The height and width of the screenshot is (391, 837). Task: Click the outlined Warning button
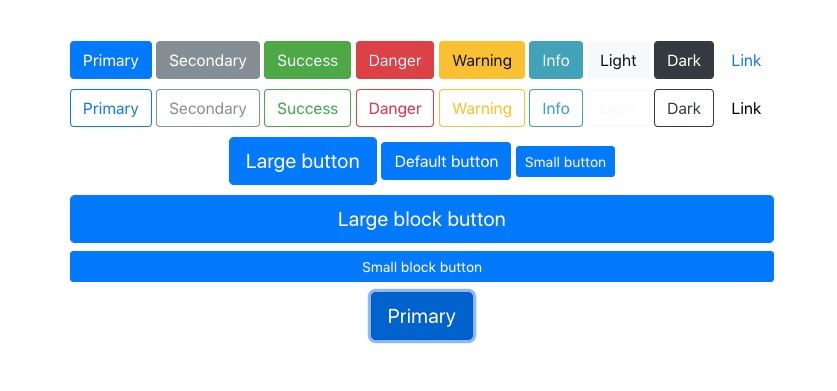[x=482, y=108]
